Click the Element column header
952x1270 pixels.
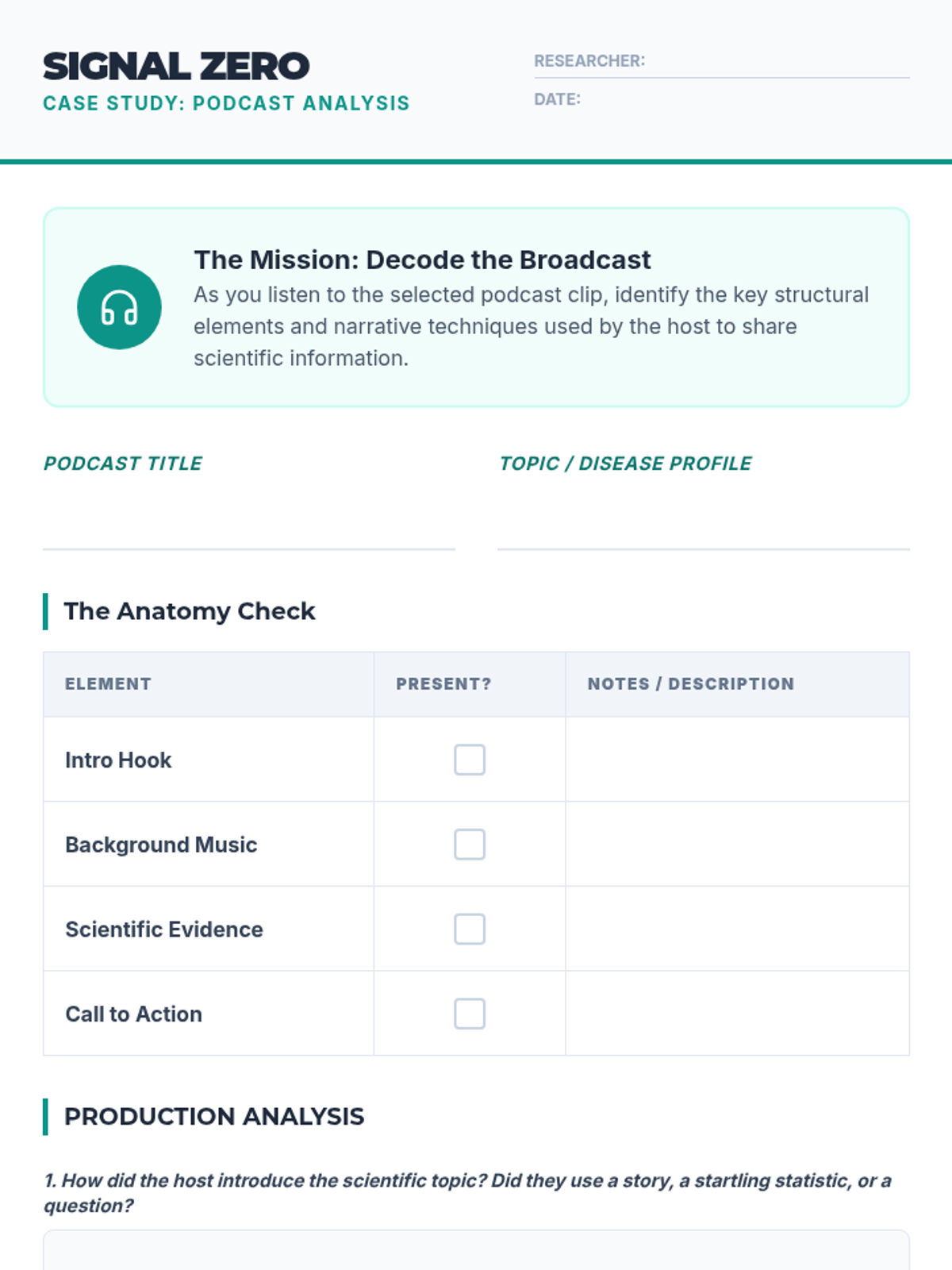108,684
